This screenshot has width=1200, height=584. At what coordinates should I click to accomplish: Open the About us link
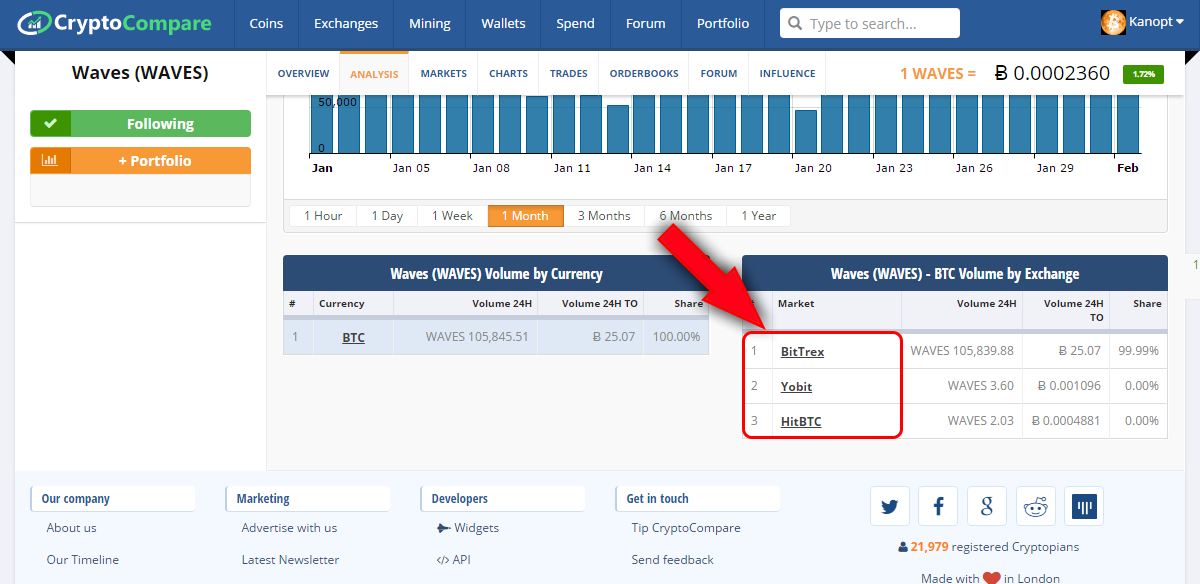(71, 528)
